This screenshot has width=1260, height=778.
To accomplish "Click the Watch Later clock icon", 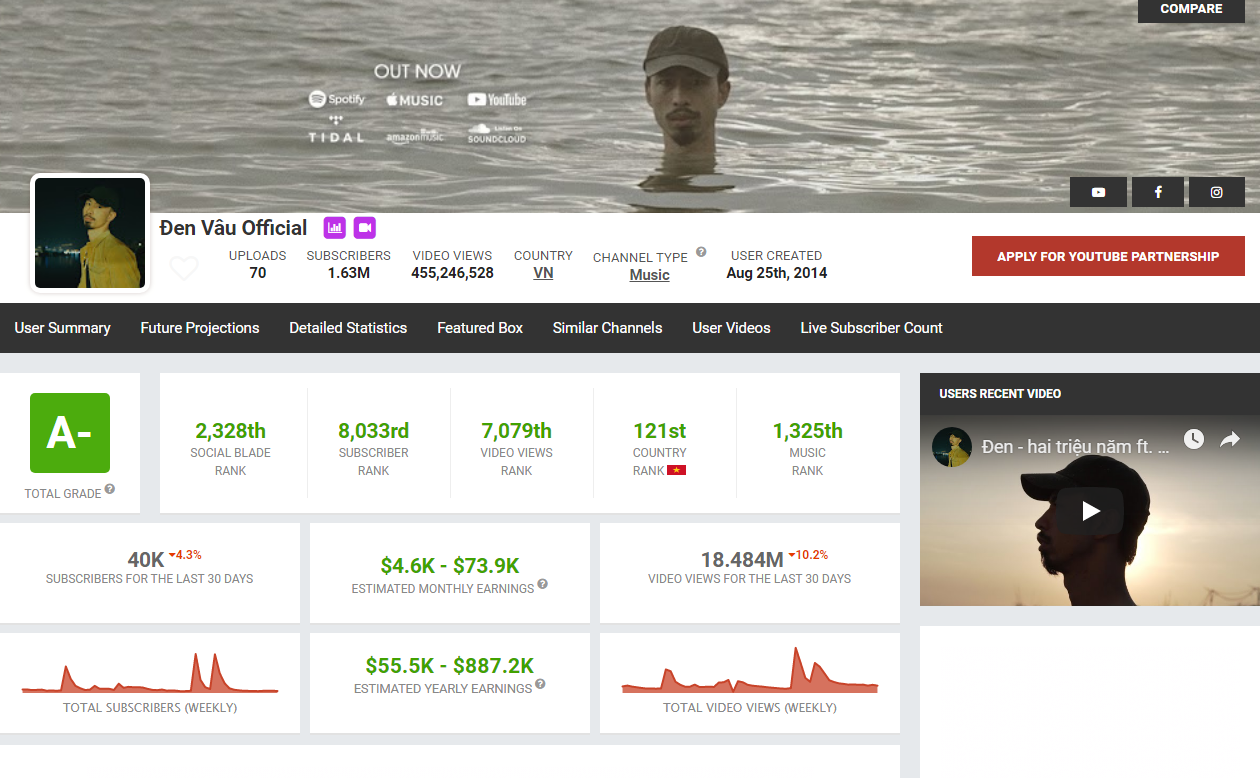I will click(1194, 439).
